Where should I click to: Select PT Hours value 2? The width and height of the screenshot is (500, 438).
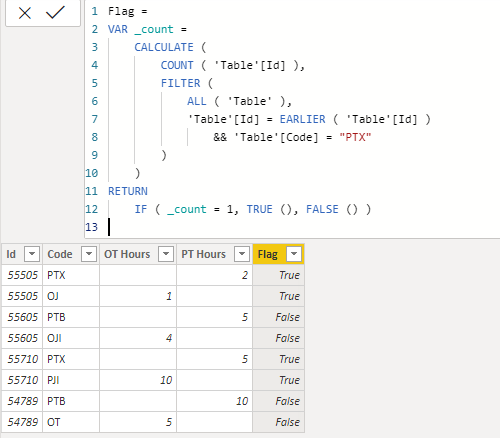click(x=214, y=275)
